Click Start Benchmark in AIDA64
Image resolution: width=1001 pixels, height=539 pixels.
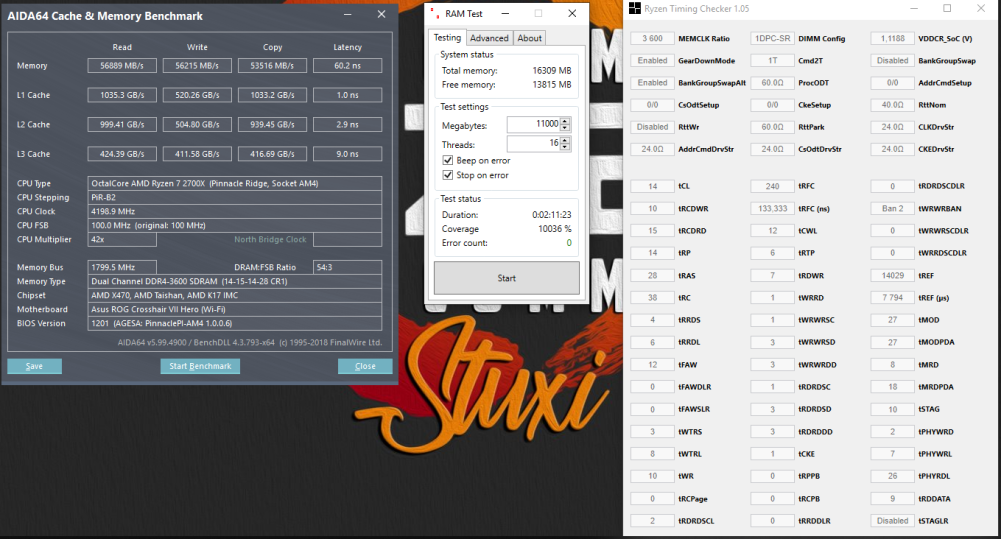(x=200, y=366)
